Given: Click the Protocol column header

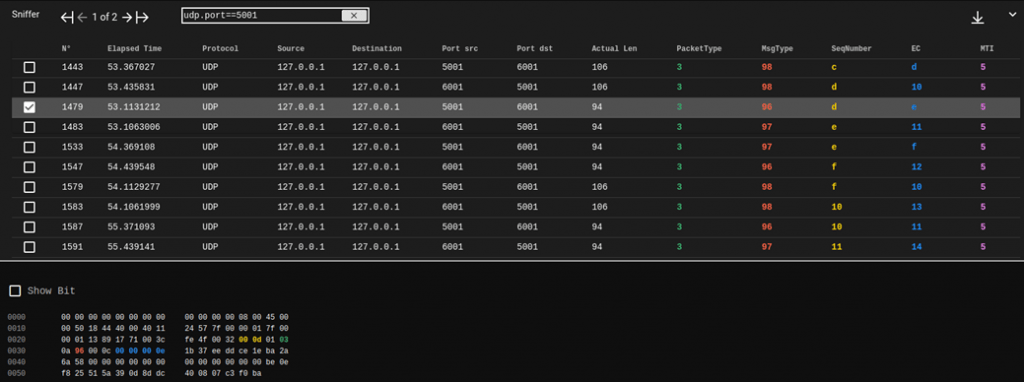Looking at the screenshot, I should (220, 48).
